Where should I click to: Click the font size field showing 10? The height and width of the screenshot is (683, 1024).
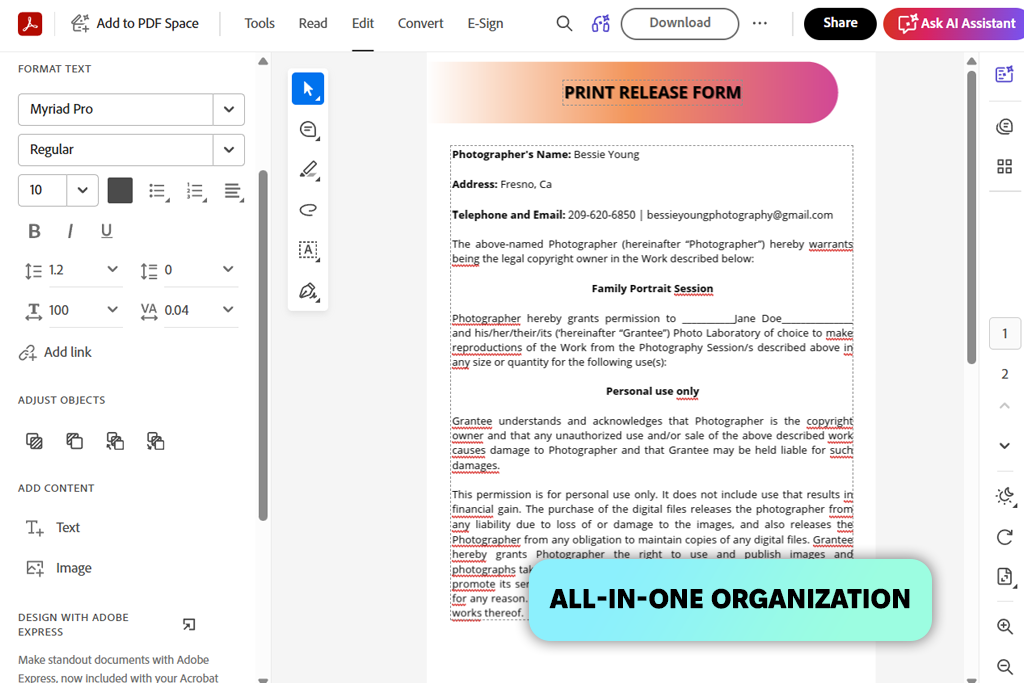(42, 190)
